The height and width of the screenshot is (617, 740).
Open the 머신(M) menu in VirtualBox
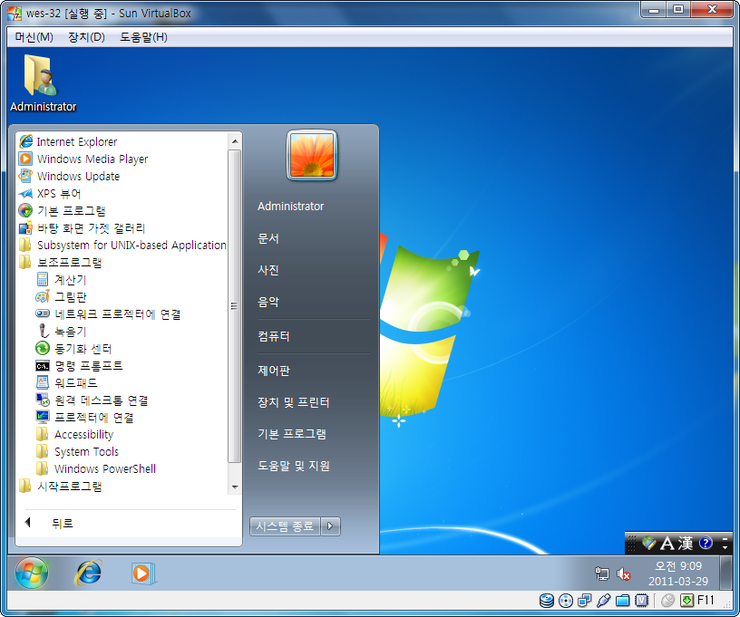tap(34, 37)
